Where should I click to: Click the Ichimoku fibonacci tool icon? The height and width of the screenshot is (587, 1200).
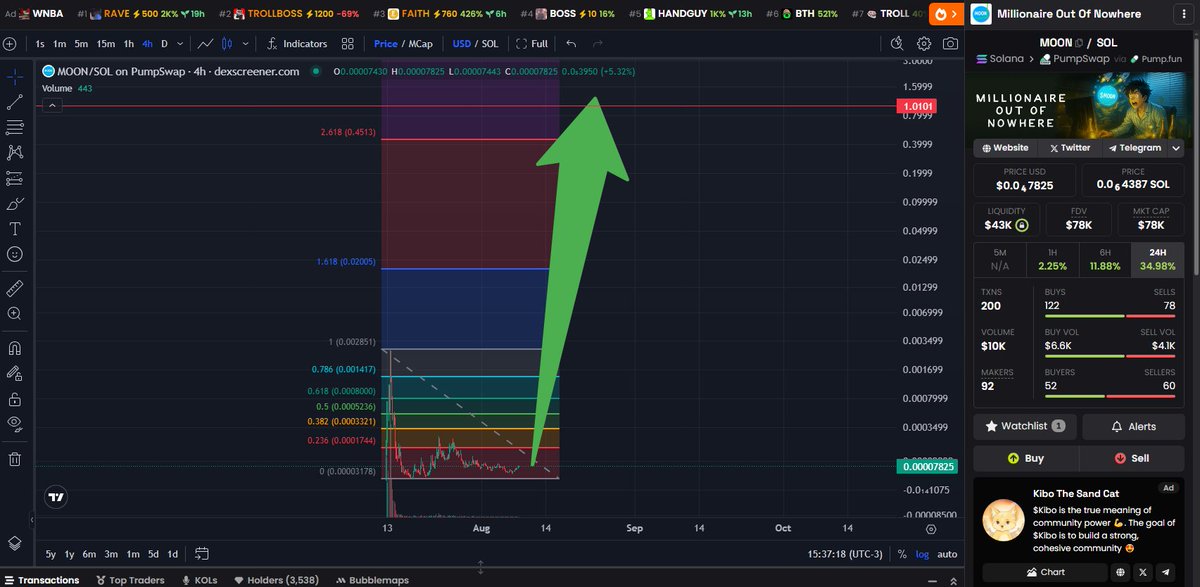(x=15, y=127)
